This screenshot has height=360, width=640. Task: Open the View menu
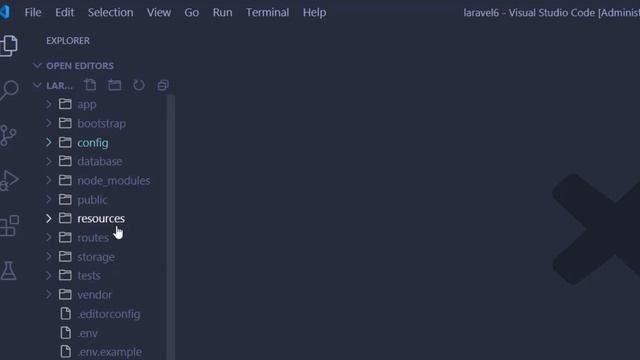pos(159,12)
